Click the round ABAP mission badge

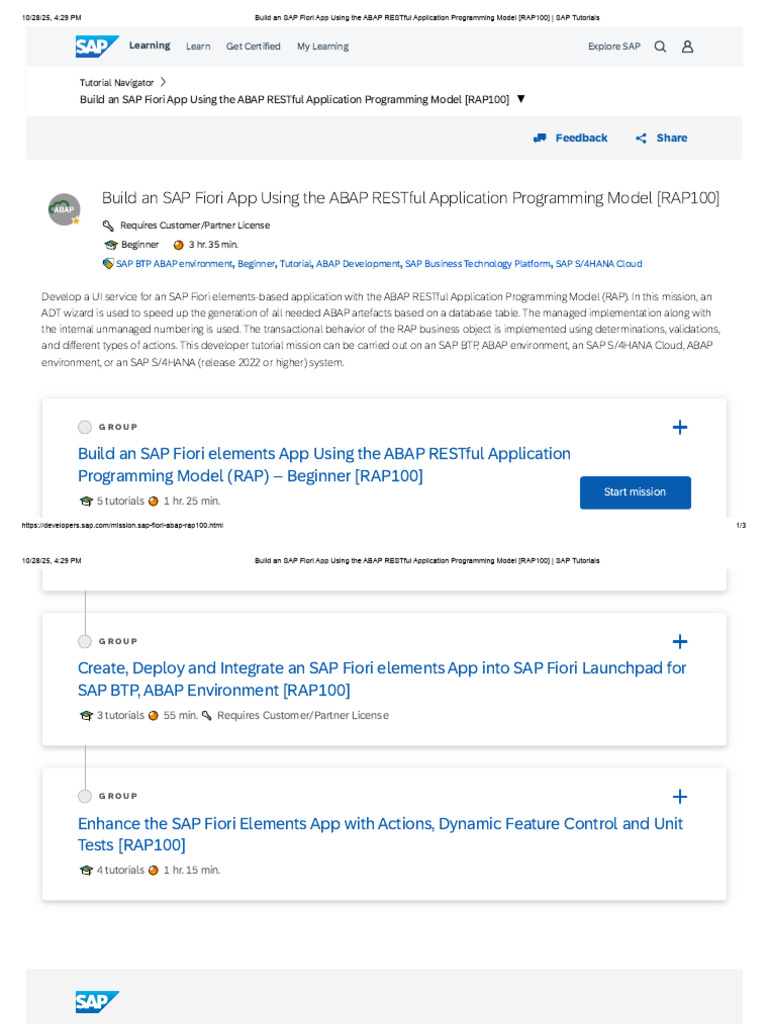pyautogui.click(x=64, y=209)
